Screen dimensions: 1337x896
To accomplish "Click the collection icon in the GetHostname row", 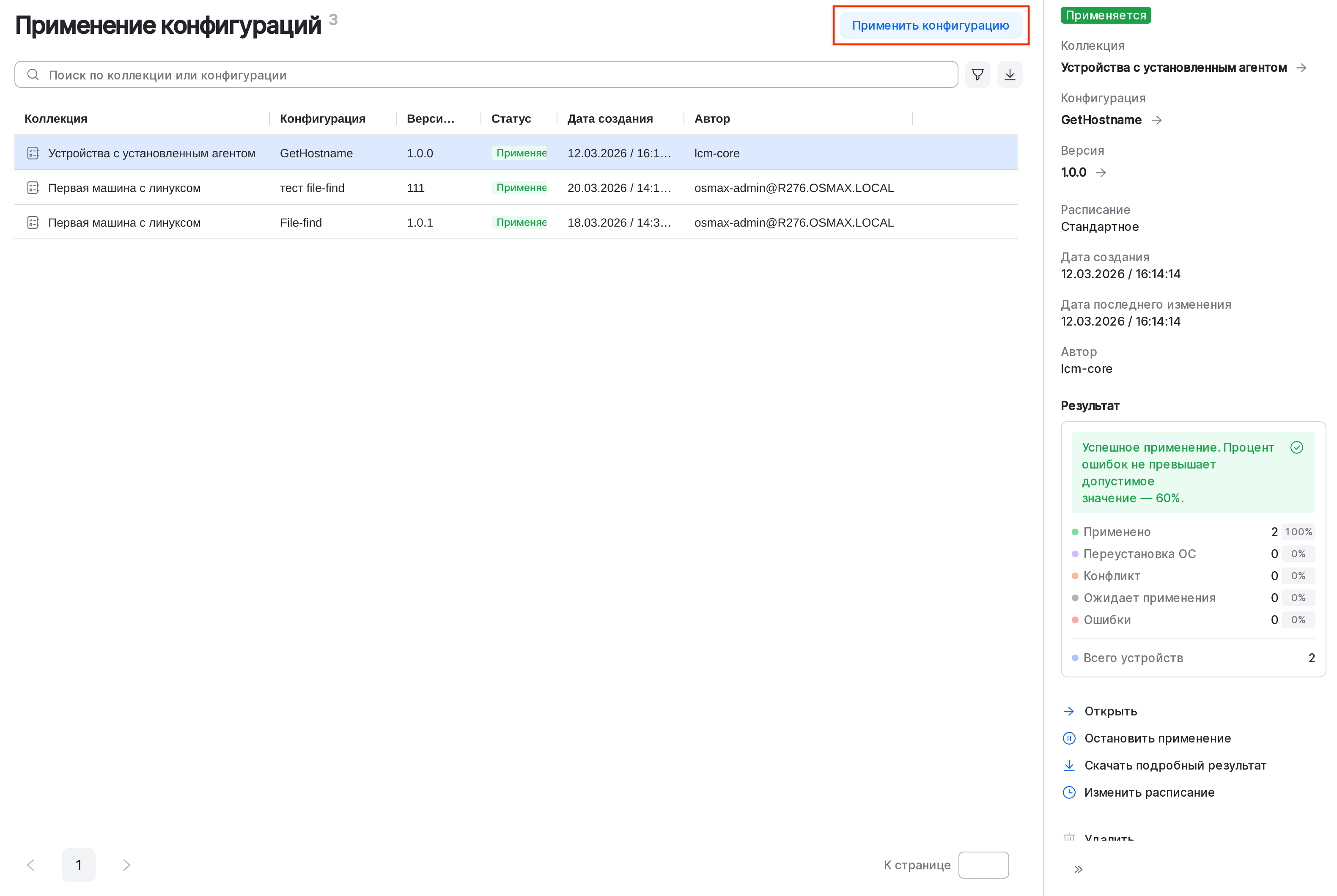I will pyautogui.click(x=33, y=153).
